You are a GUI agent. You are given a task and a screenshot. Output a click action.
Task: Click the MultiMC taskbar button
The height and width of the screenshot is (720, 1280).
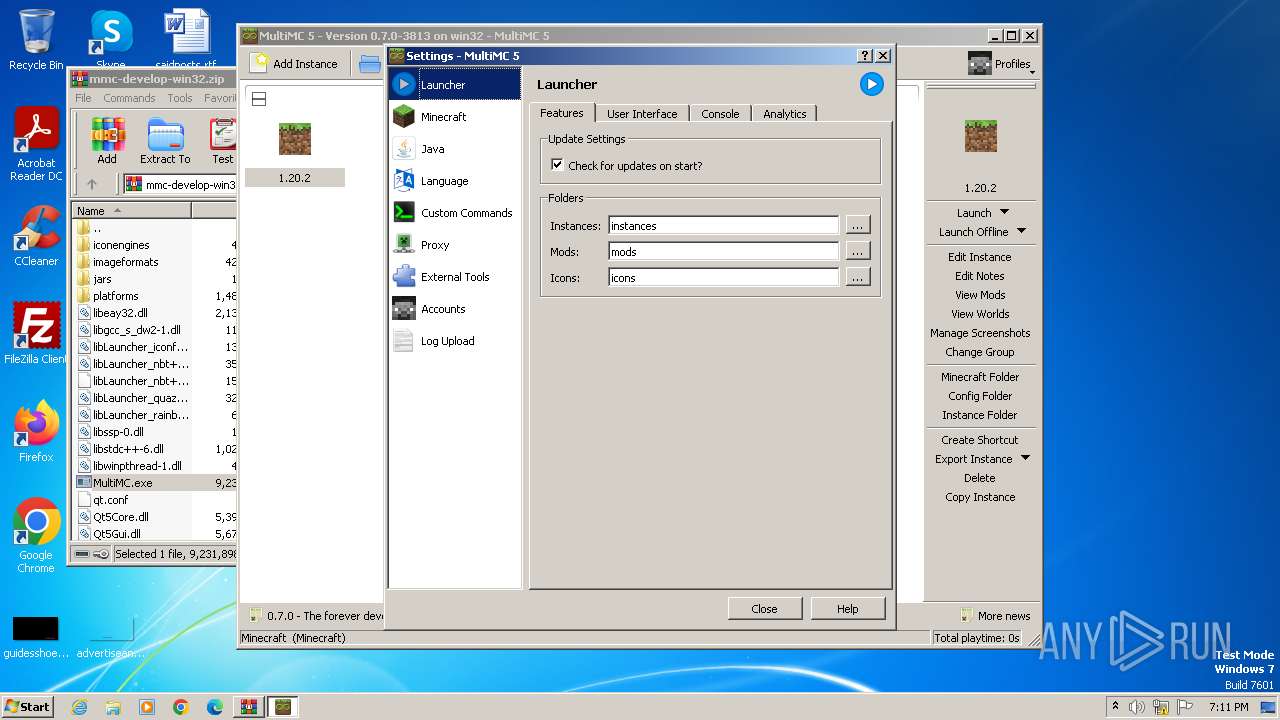point(283,707)
